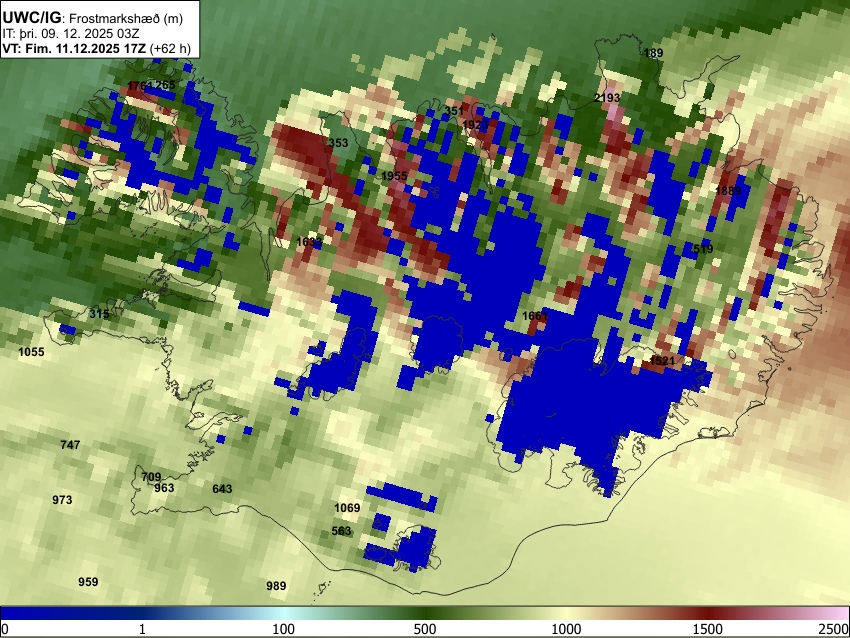Click the 2193 freezing level value

coord(607,98)
